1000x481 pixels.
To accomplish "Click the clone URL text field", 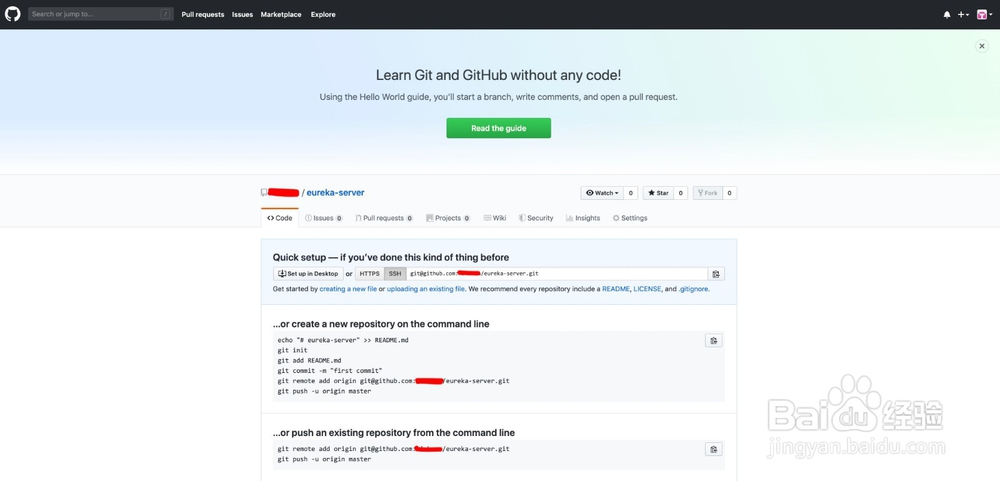I will [557, 274].
